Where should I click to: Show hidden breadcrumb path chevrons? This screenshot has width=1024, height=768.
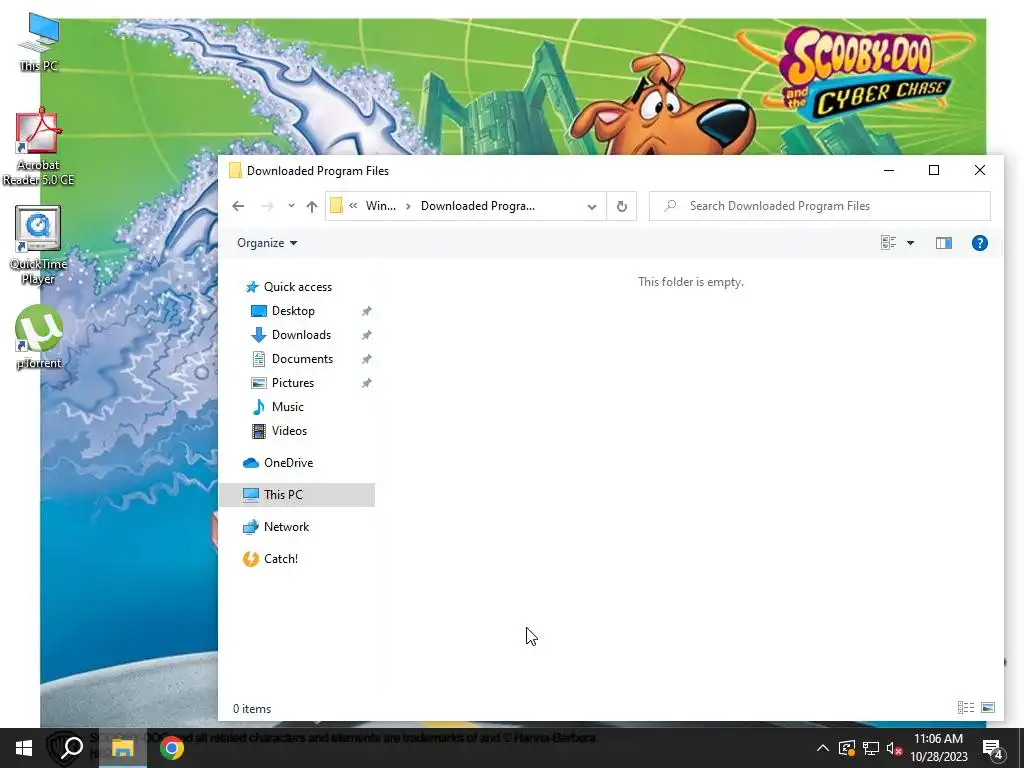(353, 206)
